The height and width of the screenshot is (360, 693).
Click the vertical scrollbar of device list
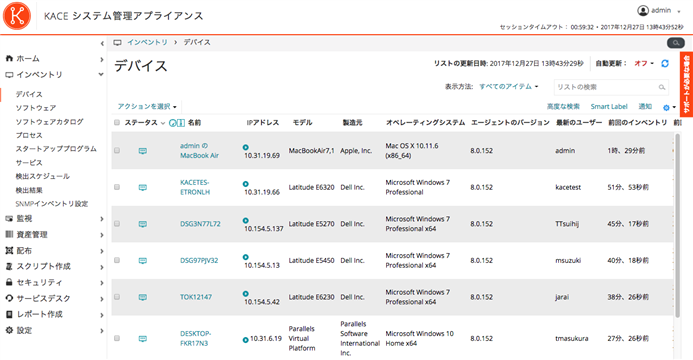click(678, 225)
